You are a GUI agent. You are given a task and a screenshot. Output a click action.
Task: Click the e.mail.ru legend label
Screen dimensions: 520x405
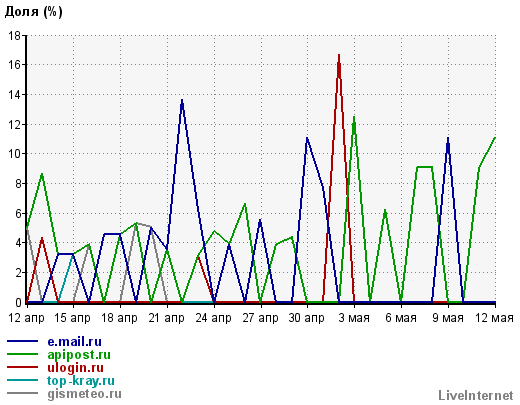(x=74, y=342)
